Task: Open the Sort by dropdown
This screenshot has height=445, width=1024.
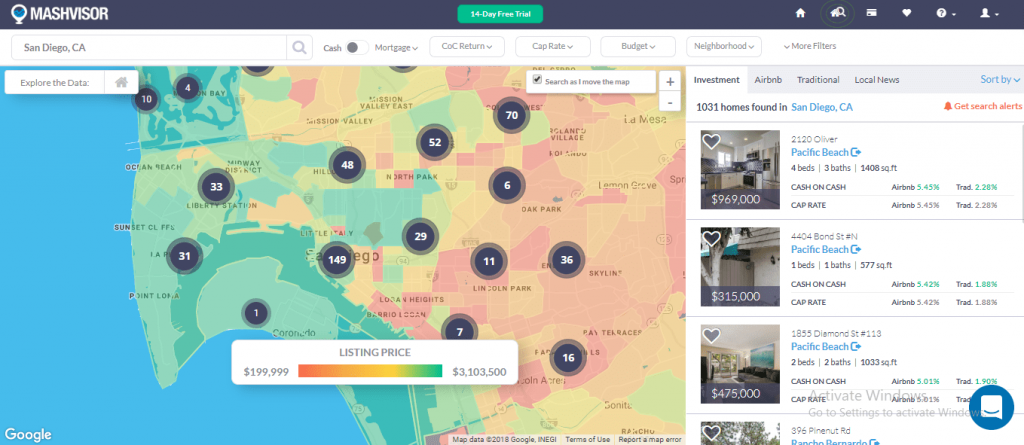Action: tap(1000, 79)
